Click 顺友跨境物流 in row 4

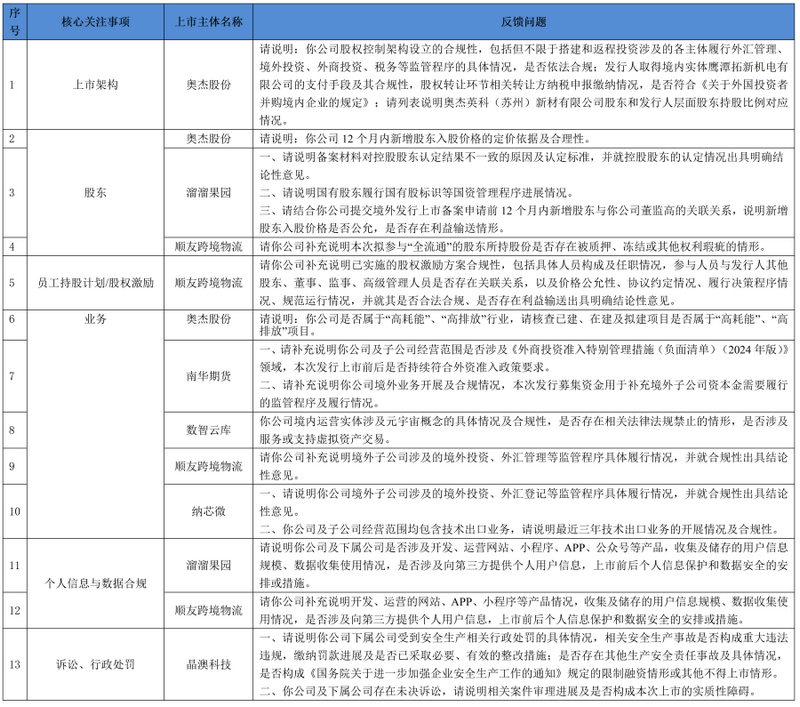[208, 247]
